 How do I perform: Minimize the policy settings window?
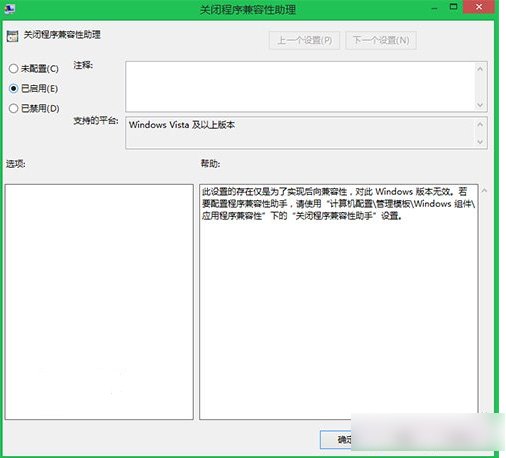click(x=434, y=7)
